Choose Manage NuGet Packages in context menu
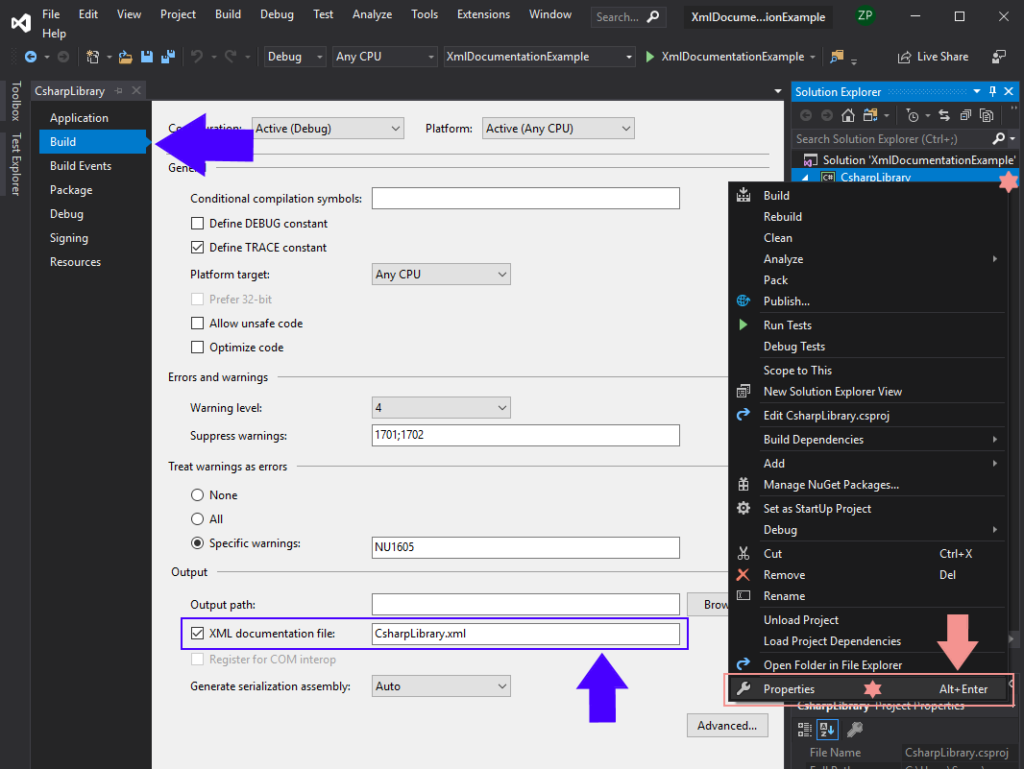 (x=831, y=484)
